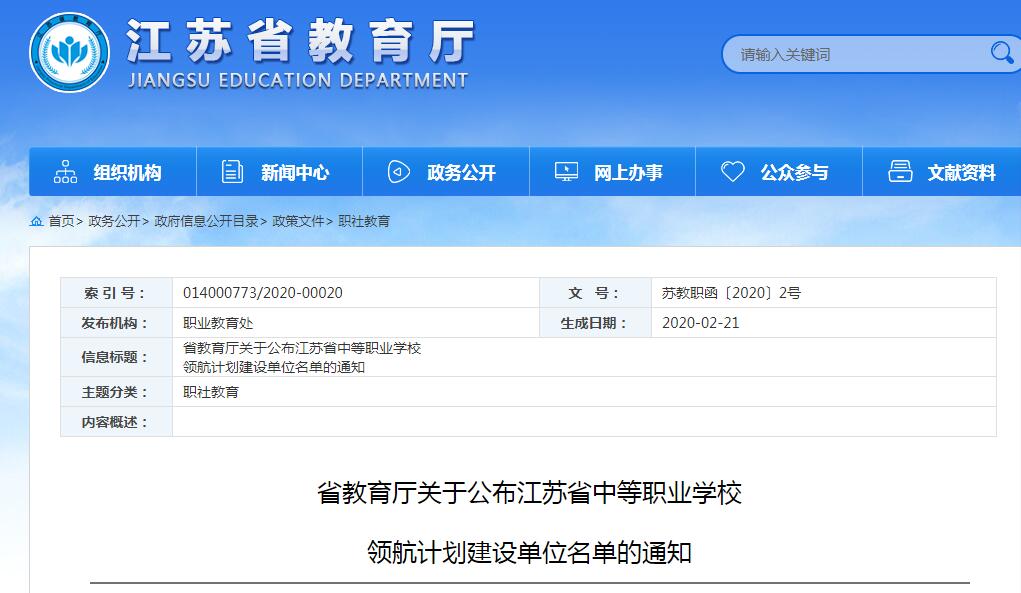1021x593 pixels.
Task: Open the 政策文件 breadcrumb link
Action: pyautogui.click(x=298, y=221)
